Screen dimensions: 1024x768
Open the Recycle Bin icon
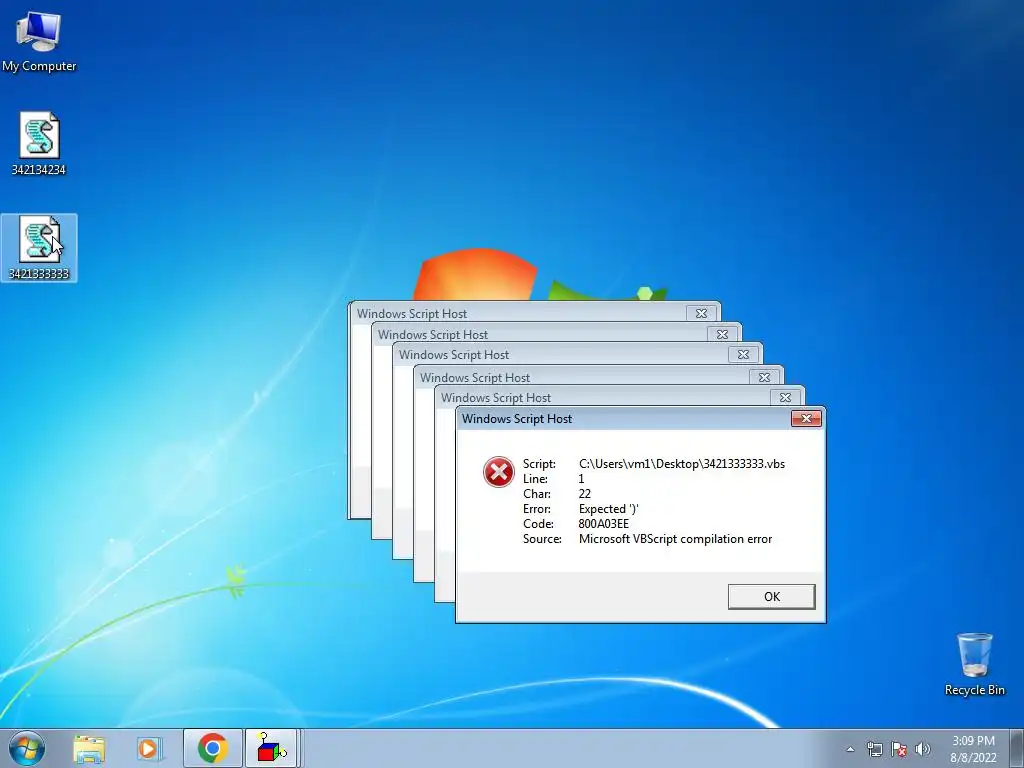(974, 664)
